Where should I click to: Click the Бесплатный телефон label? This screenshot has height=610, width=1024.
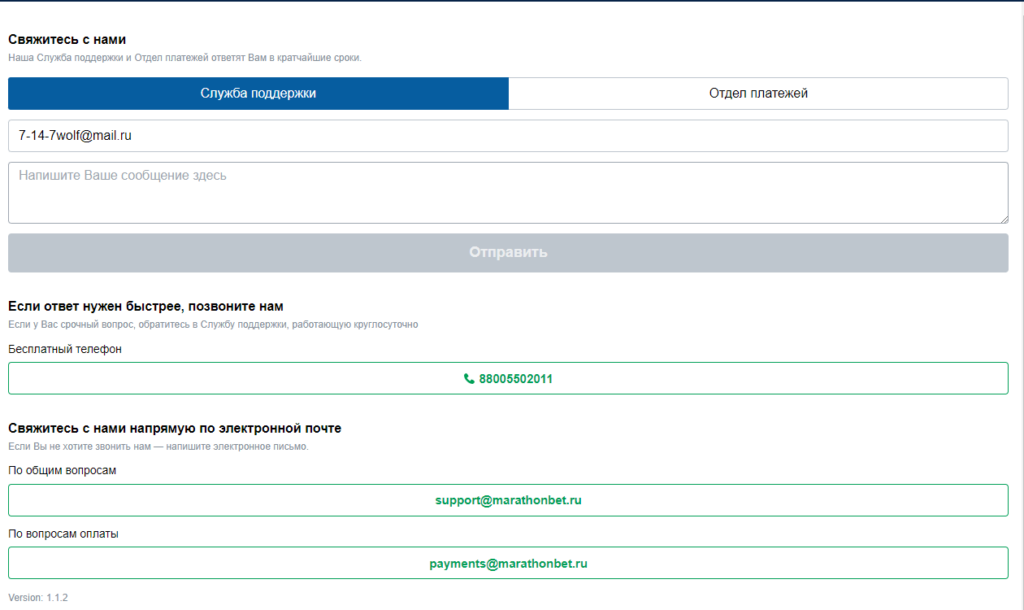coord(65,349)
